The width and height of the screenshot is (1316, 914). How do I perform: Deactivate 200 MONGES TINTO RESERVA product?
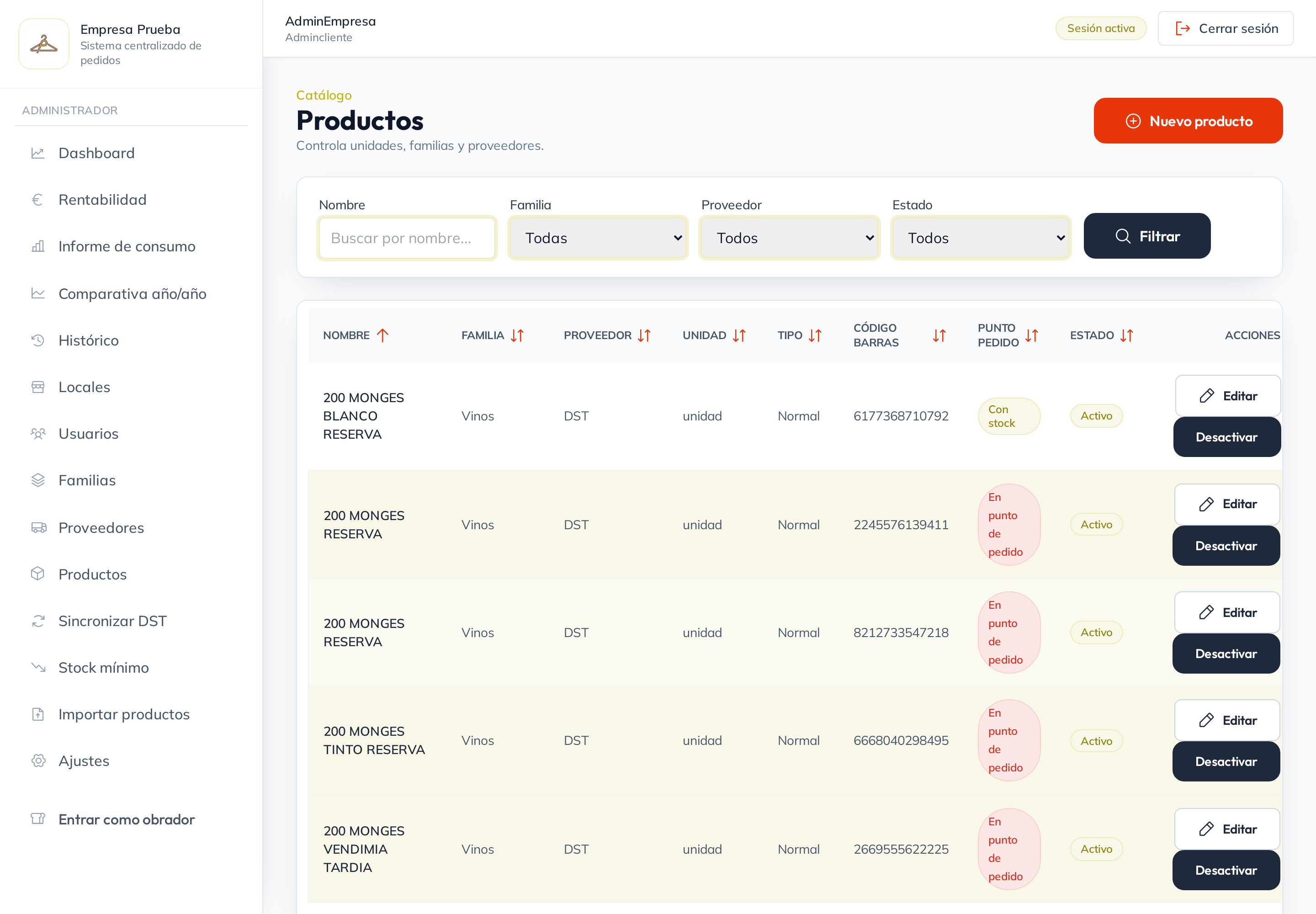1226,761
